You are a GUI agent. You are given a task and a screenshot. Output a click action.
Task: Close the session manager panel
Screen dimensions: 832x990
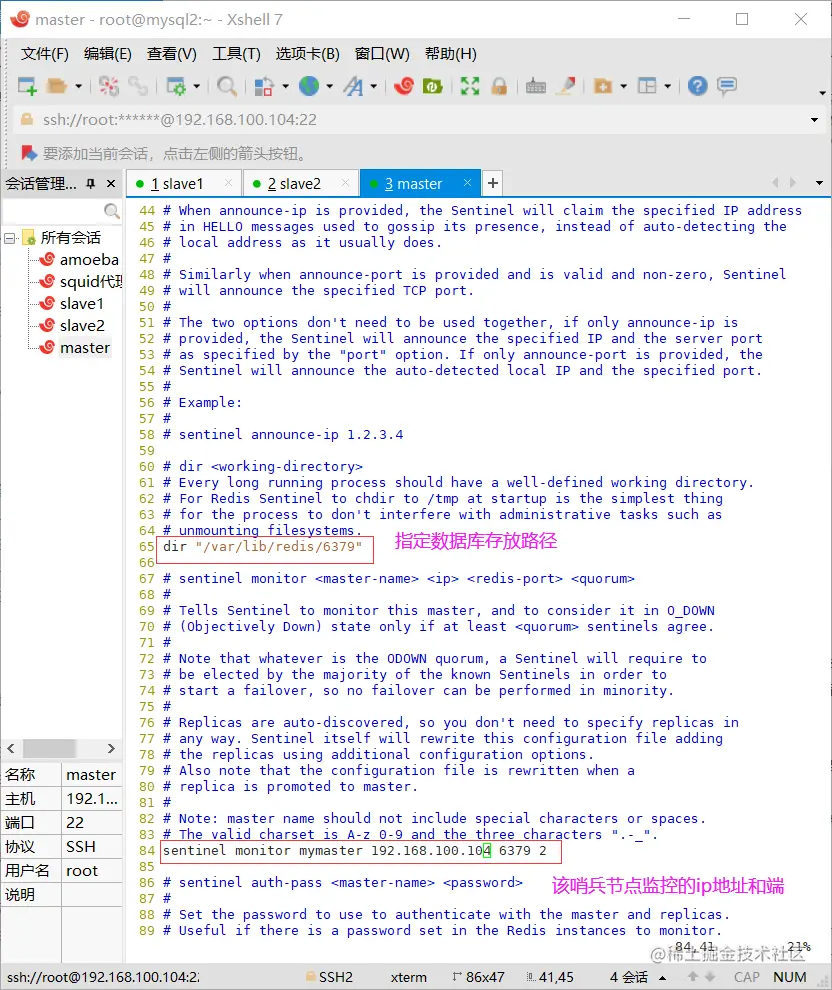[x=111, y=184]
